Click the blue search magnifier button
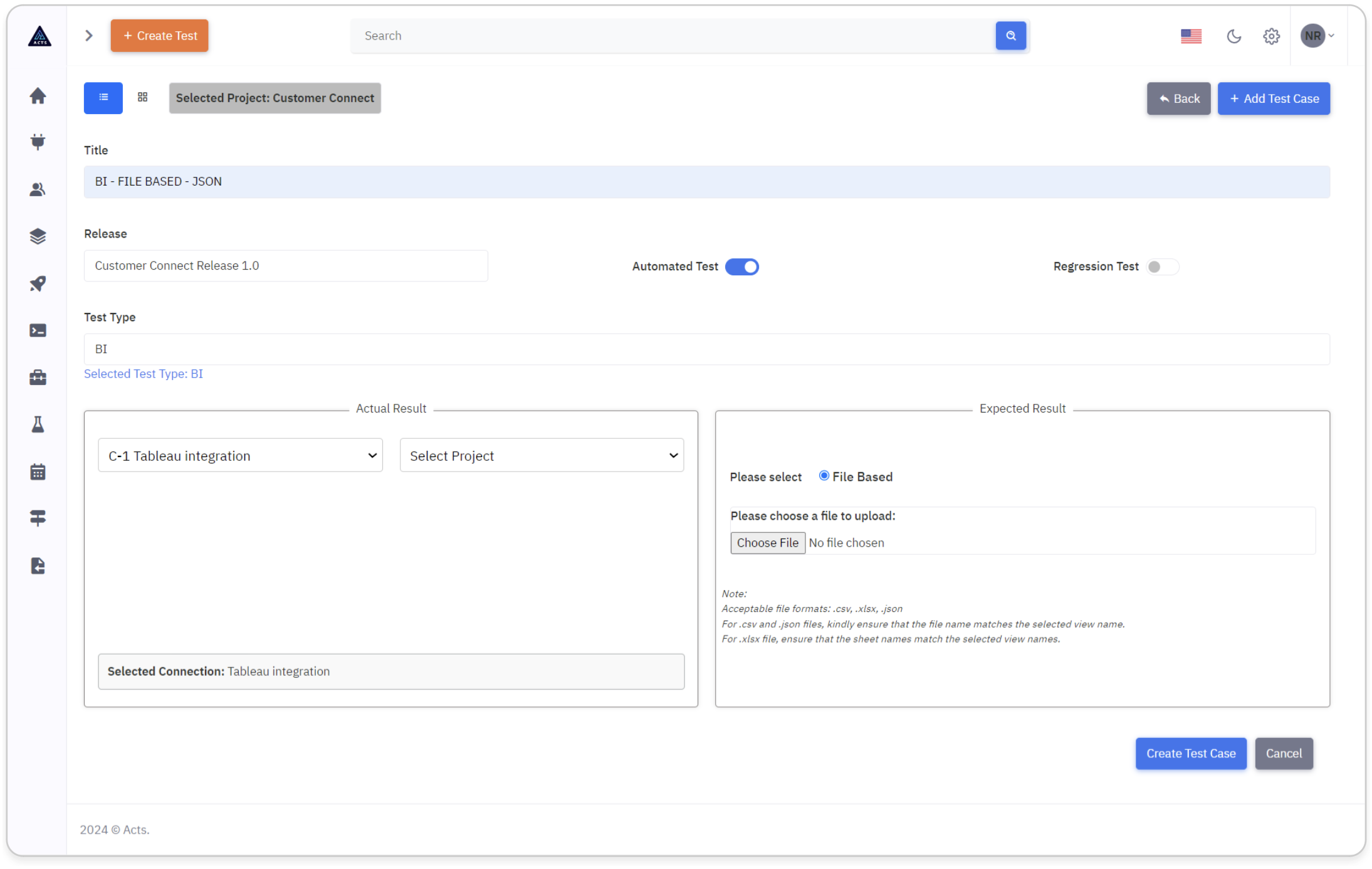Image resolution: width=1372 pixels, height=869 pixels. (x=1010, y=36)
